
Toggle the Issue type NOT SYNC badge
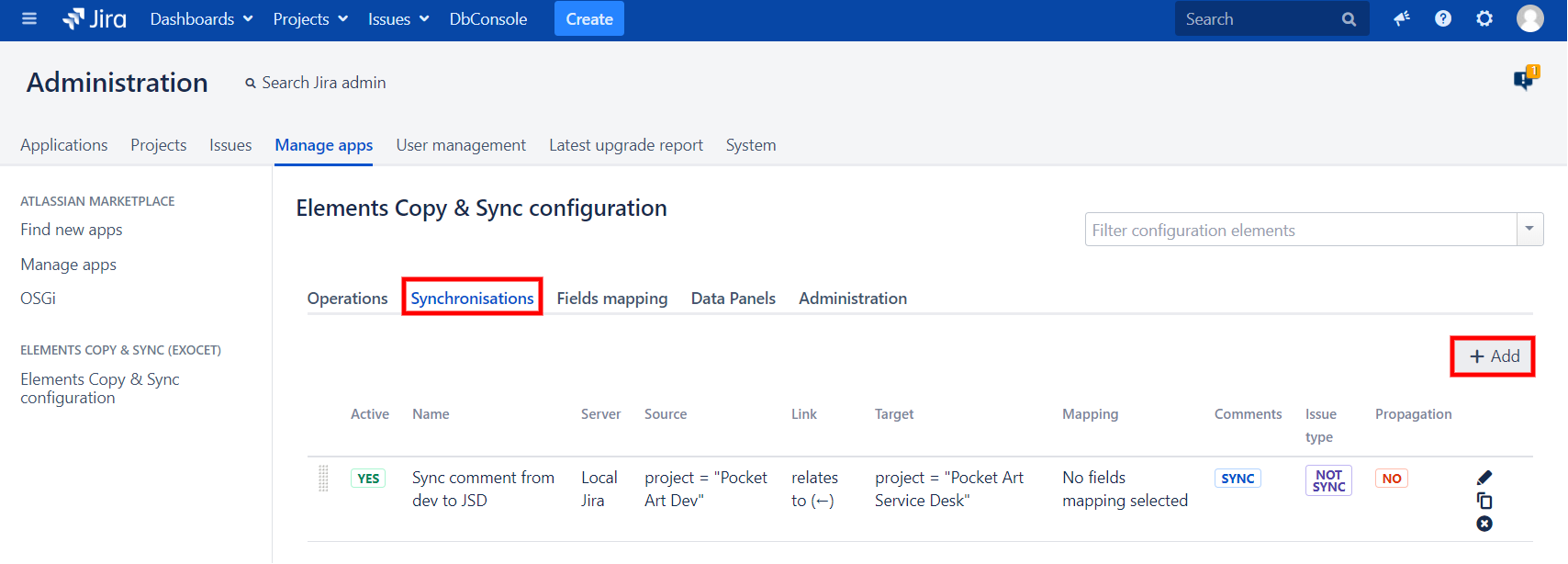[1328, 480]
